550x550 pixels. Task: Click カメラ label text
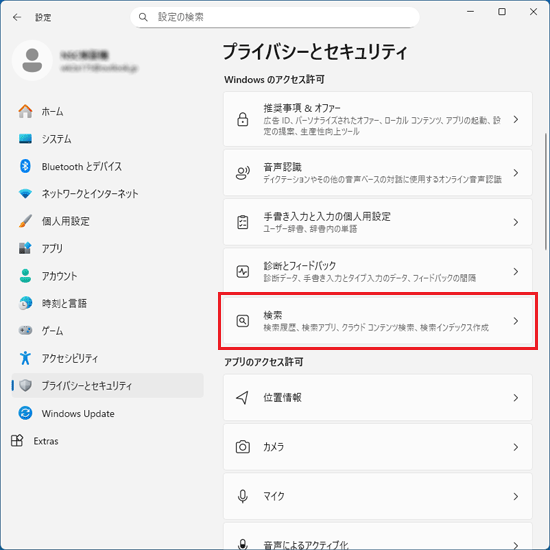coord(274,447)
